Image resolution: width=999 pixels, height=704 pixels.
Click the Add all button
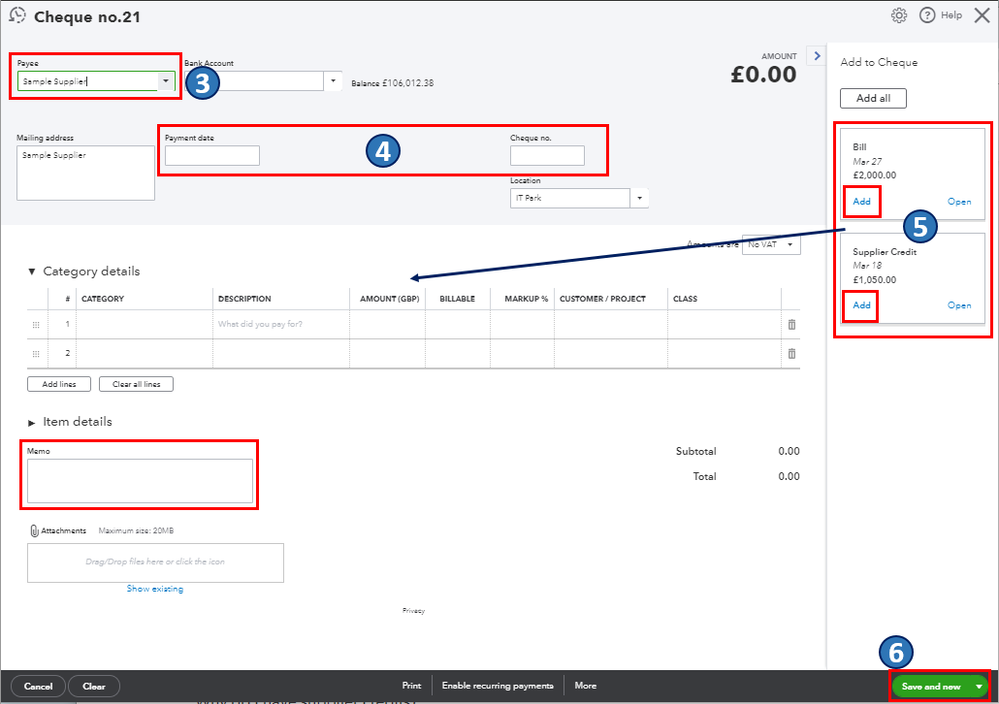pos(873,98)
